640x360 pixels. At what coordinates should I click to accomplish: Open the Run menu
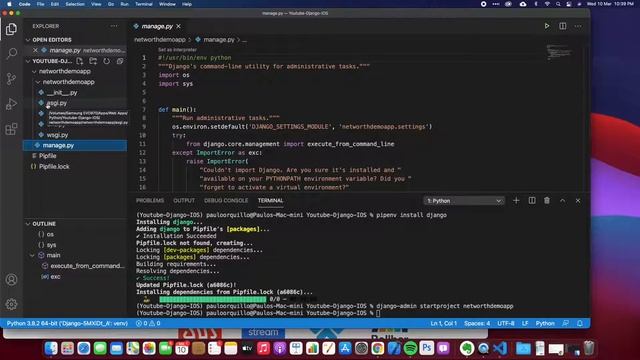click(124, 4)
